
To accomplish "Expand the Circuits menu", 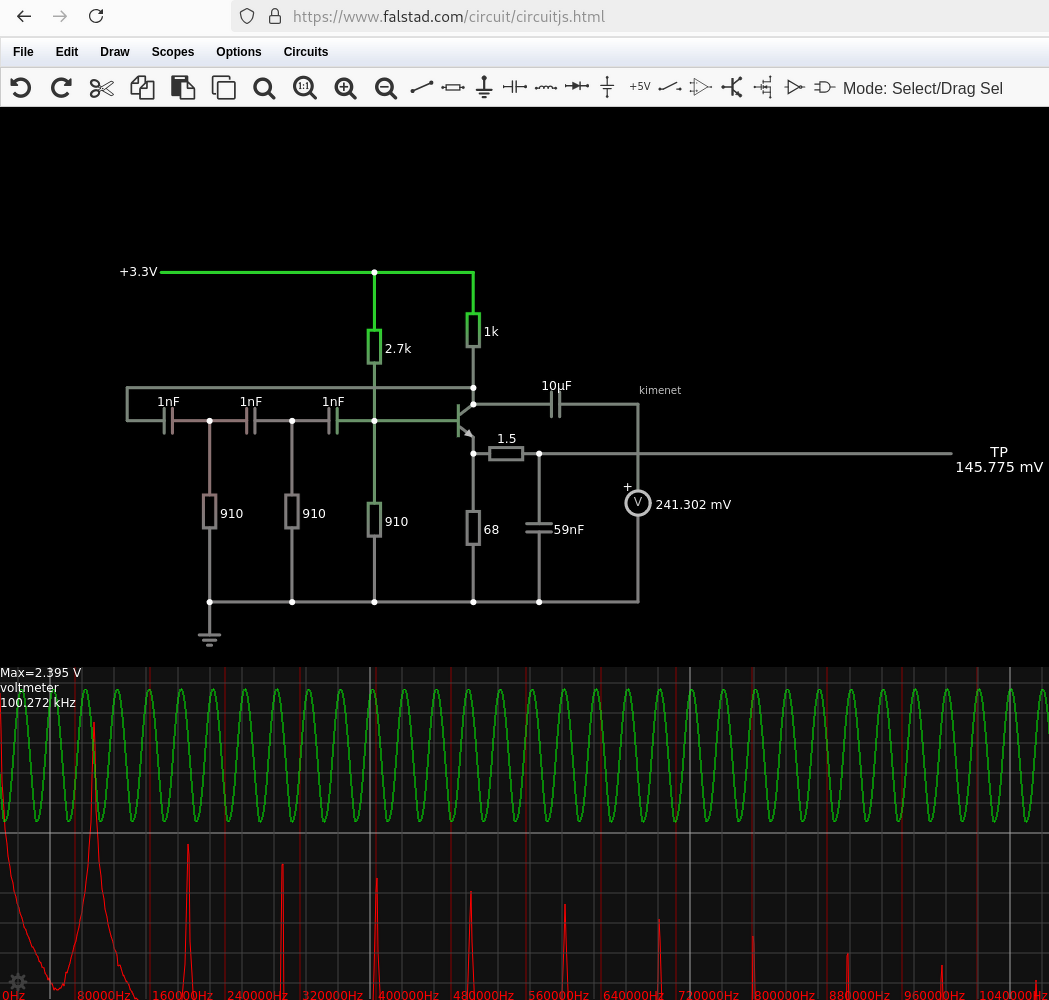I will click(x=306, y=52).
